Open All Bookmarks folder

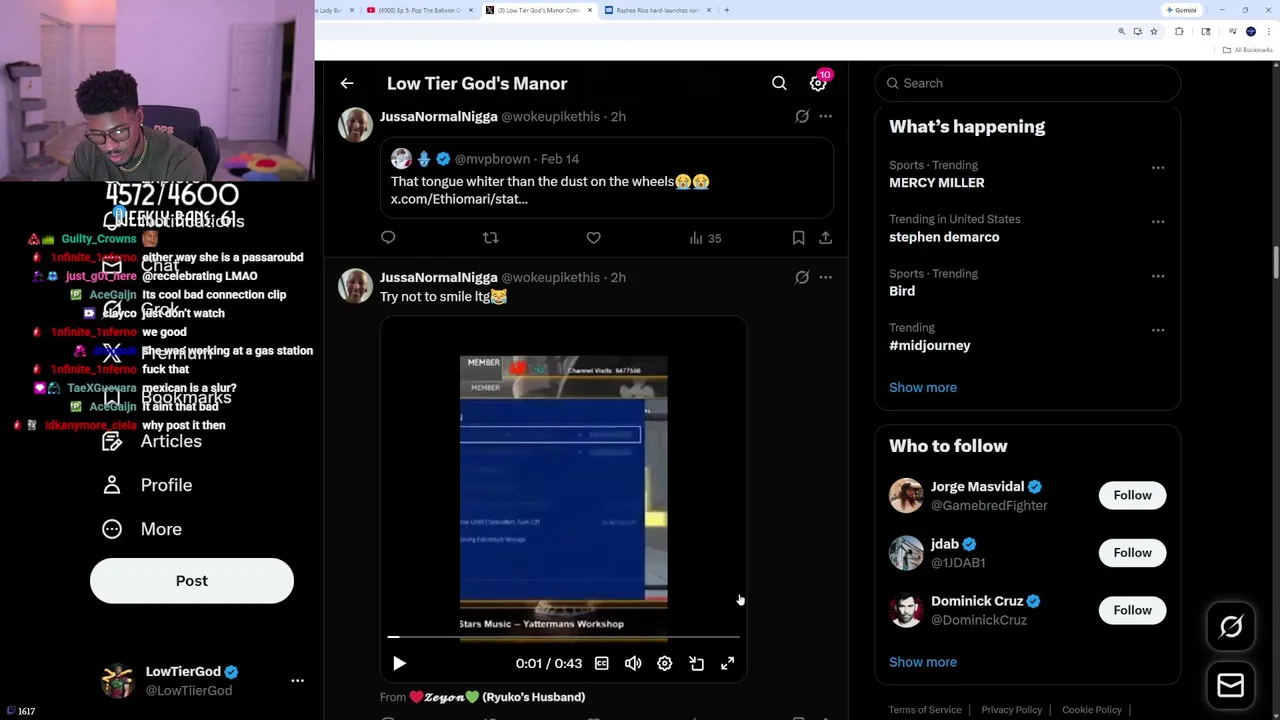click(1250, 50)
